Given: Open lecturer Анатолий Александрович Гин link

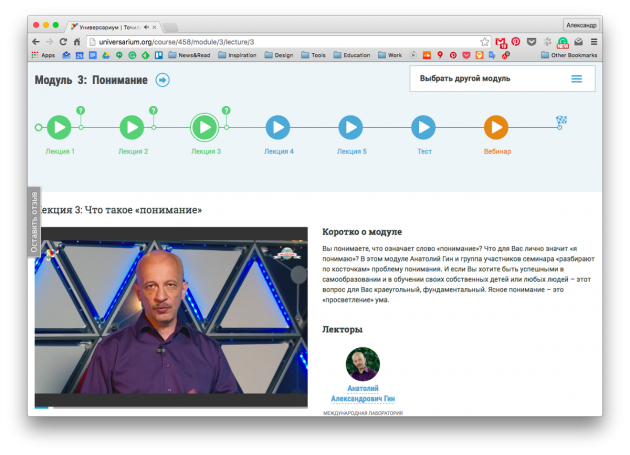Looking at the screenshot, I should click(x=362, y=393).
